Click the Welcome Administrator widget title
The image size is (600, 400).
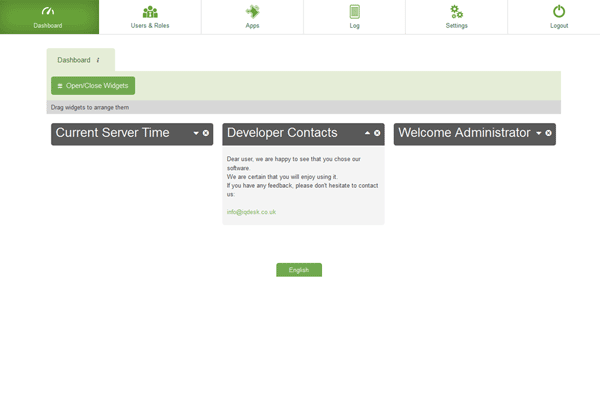[x=464, y=133]
